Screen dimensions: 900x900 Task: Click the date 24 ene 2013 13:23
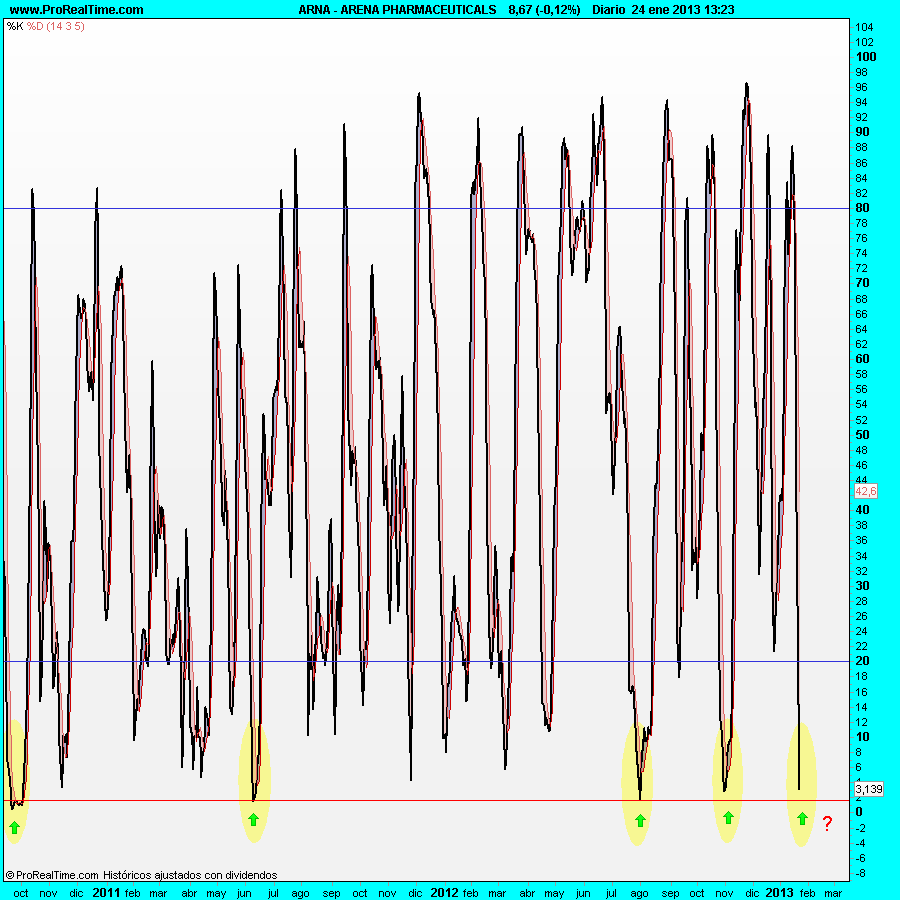pyautogui.click(x=682, y=10)
